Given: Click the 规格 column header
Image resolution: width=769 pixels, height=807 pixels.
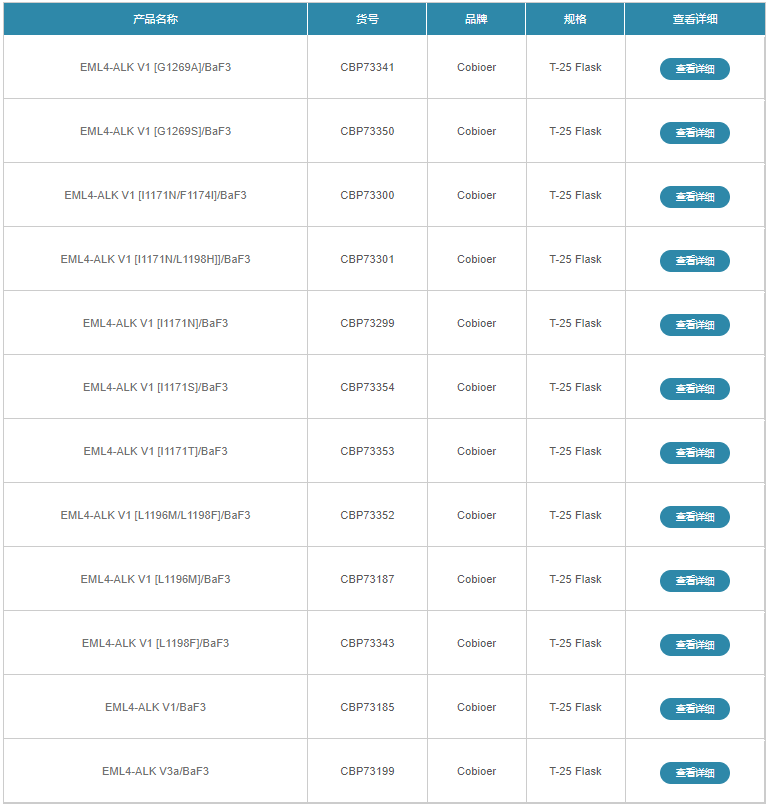Looking at the screenshot, I should (x=575, y=19).
